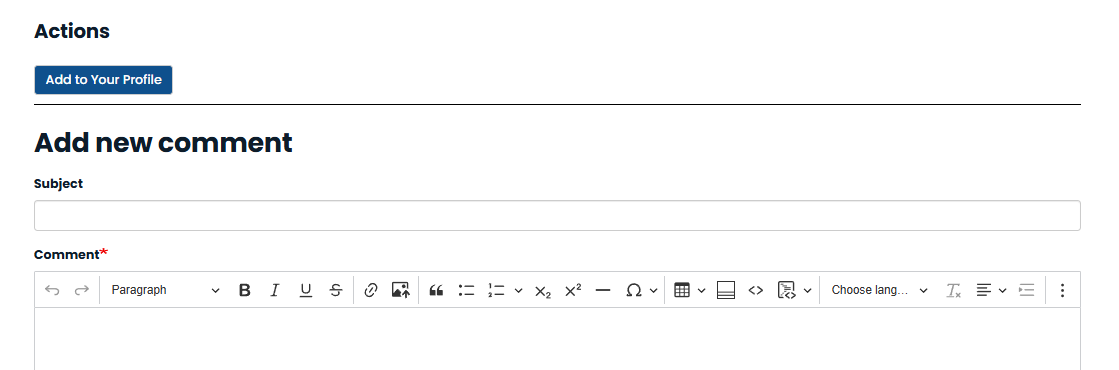Click the Add to Your Profile button

103,80
